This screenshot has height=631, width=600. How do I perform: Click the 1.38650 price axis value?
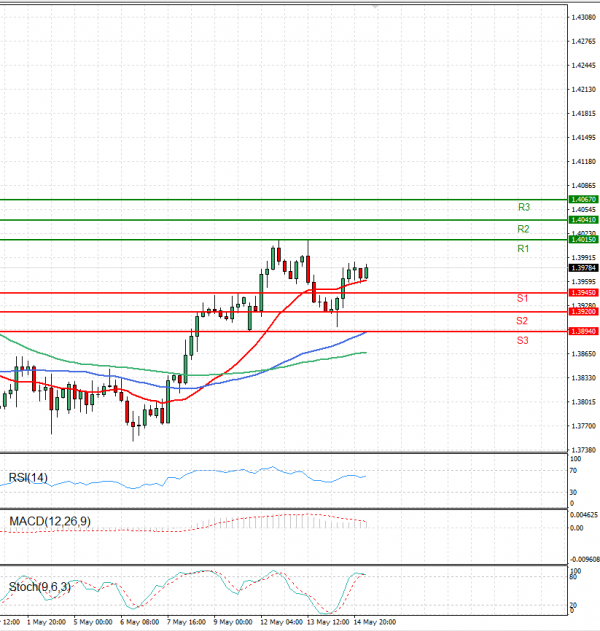584,354
